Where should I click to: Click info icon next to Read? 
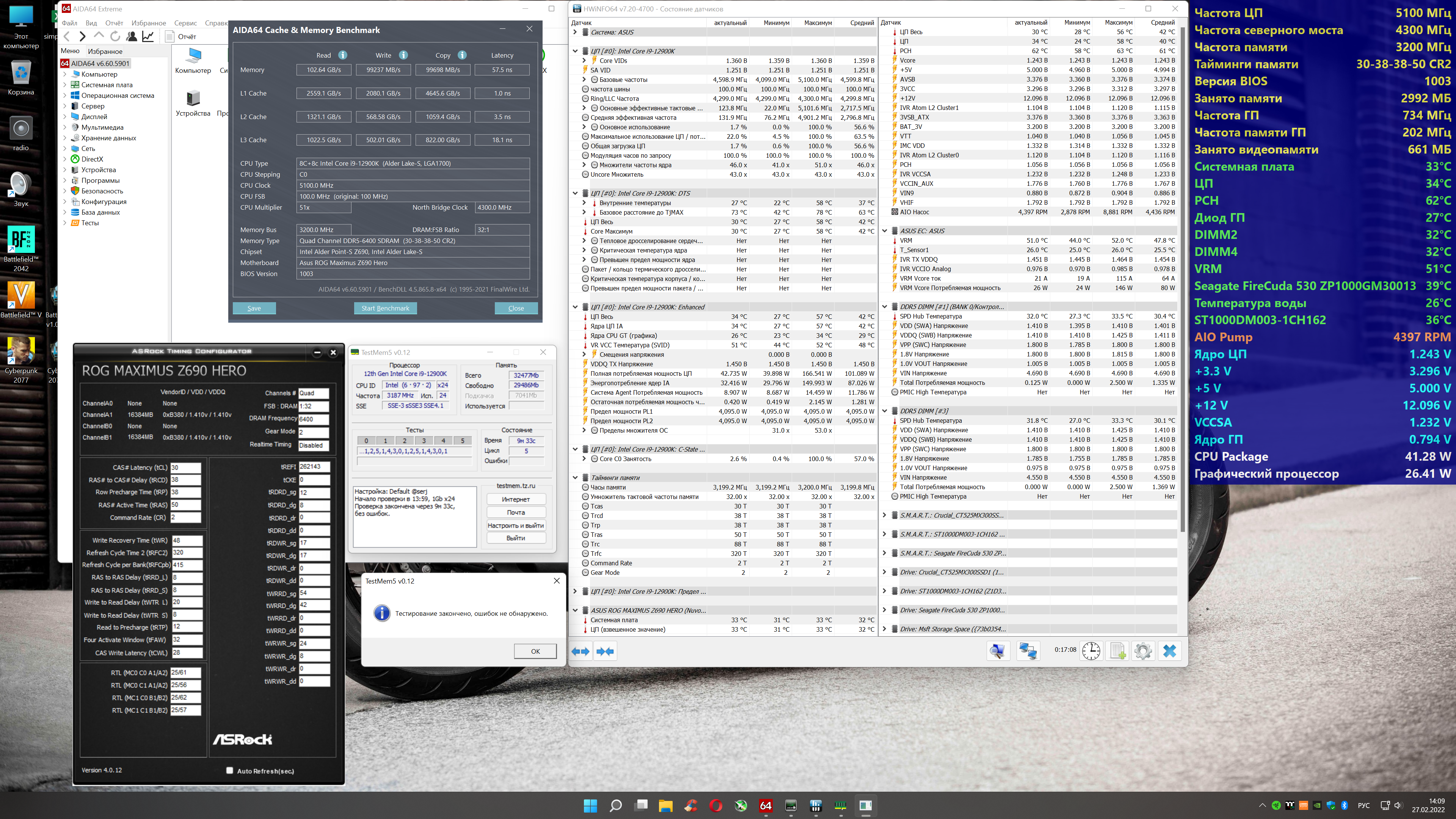[342, 55]
